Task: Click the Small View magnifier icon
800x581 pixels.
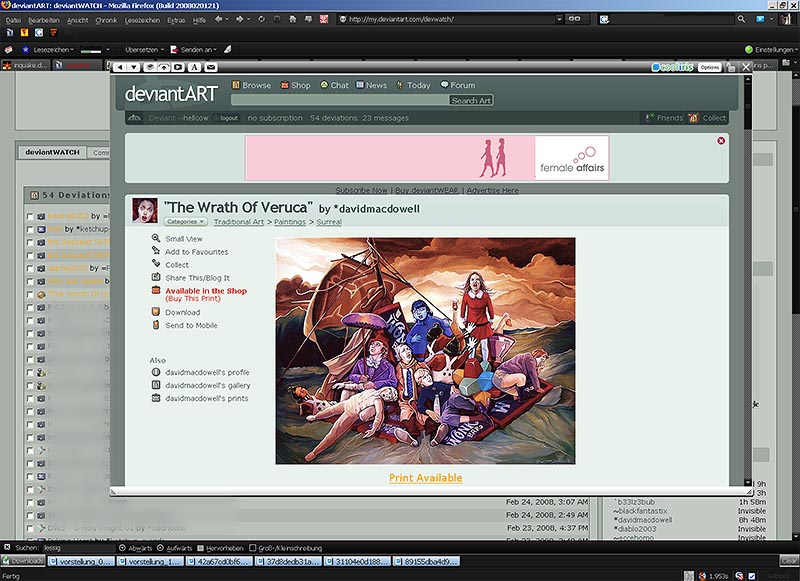Action: (x=156, y=238)
